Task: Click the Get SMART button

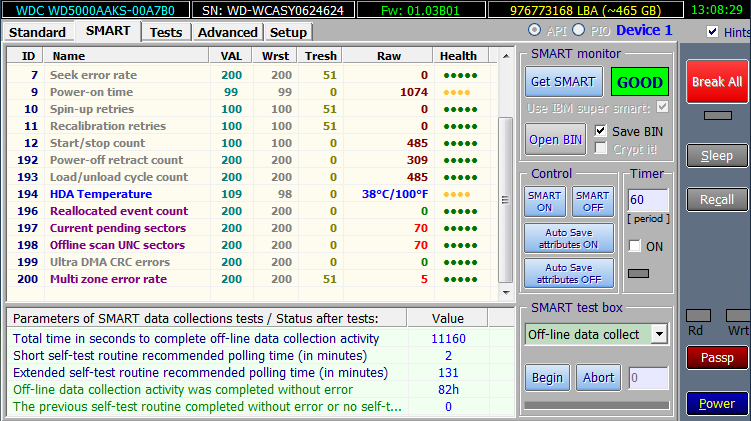Action: [564, 81]
